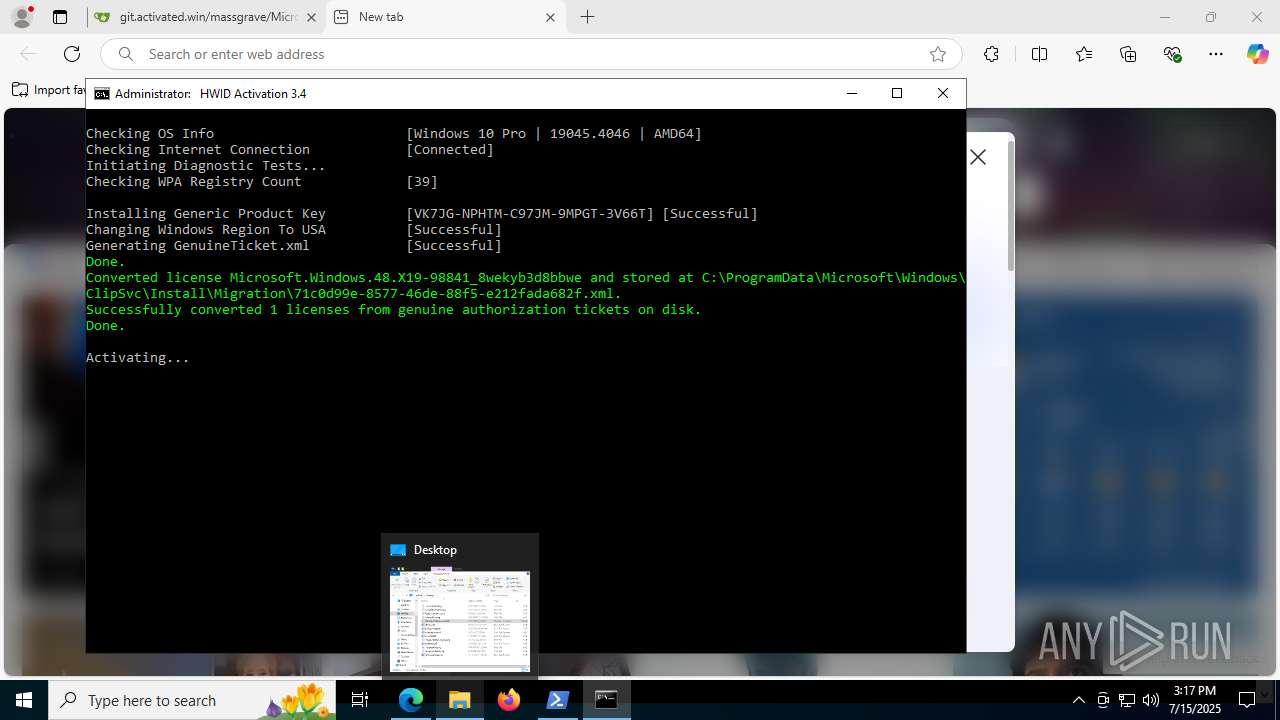The image size is (1280, 720).
Task: Open the Collections icon
Action: (x=1128, y=54)
